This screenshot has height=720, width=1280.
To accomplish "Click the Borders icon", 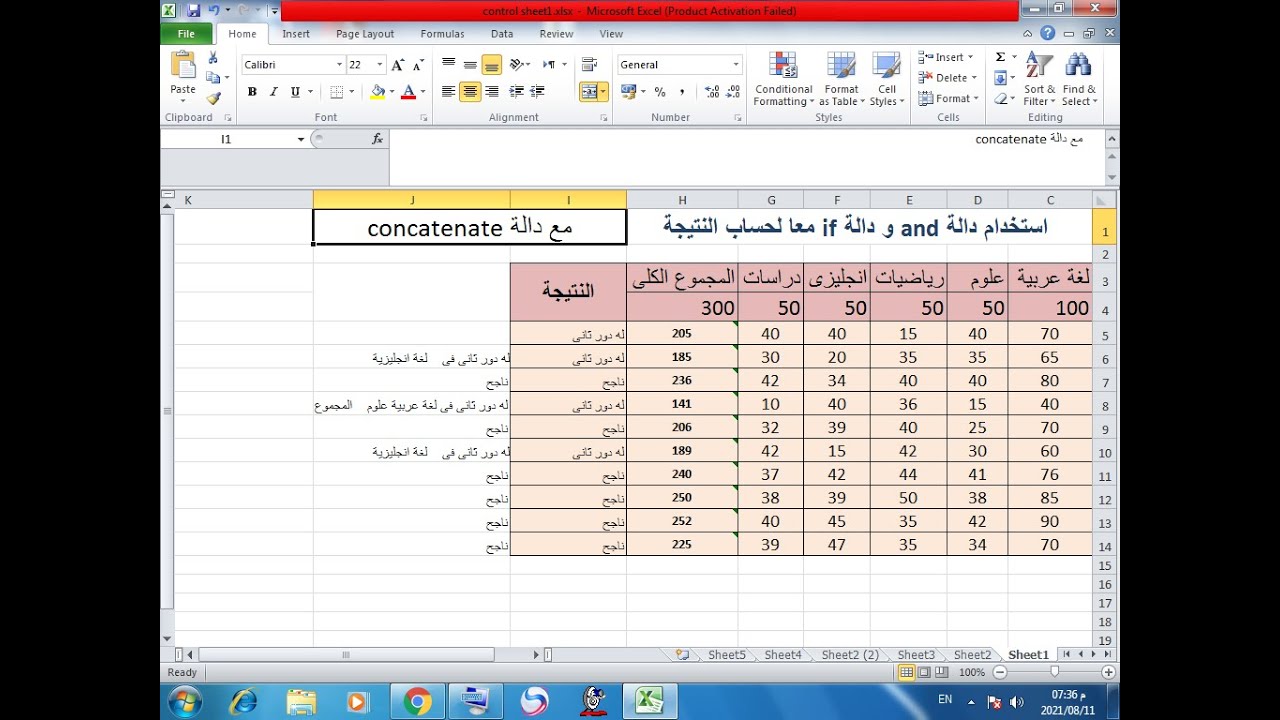I will [x=337, y=92].
